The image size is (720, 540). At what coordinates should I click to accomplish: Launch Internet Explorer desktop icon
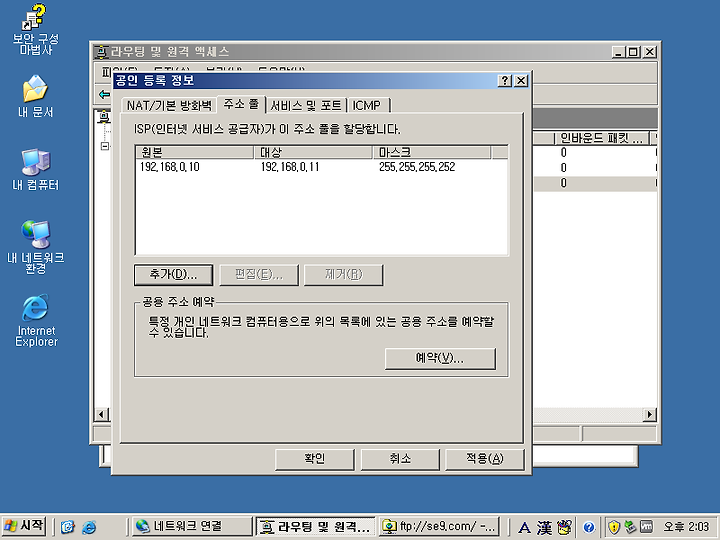(35, 321)
